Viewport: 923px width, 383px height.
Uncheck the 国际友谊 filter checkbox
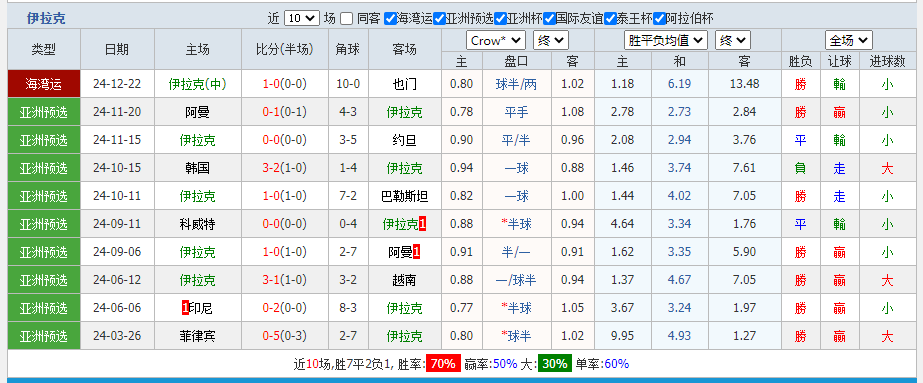[550, 18]
